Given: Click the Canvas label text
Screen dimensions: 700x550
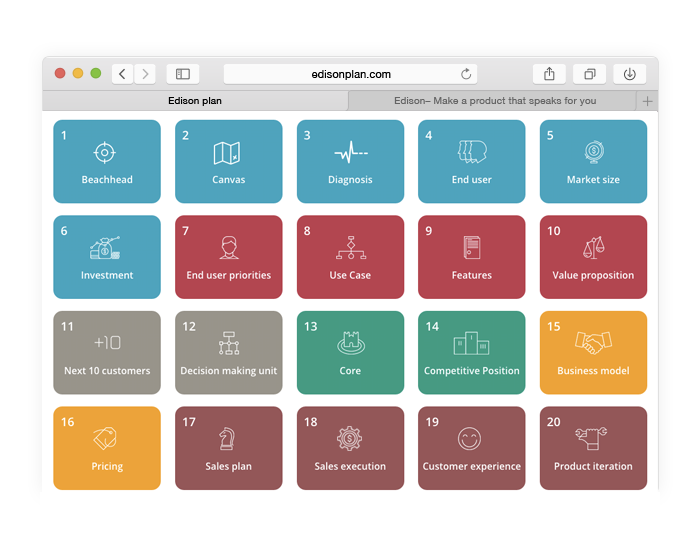Looking at the screenshot, I should [229, 179].
